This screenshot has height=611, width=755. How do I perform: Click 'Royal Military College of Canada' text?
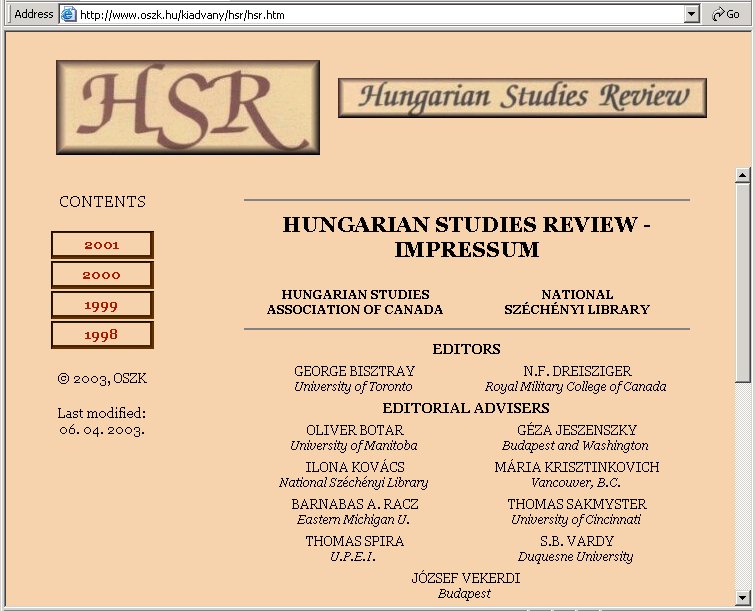click(x=575, y=387)
